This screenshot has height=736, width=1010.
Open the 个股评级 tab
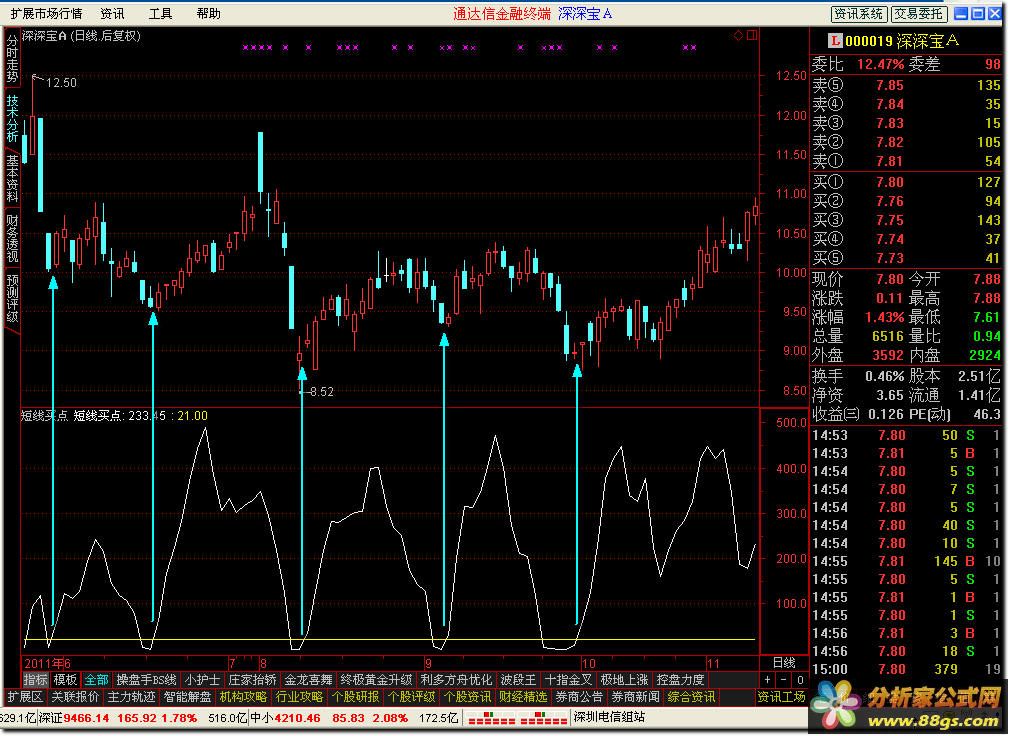tap(412, 697)
